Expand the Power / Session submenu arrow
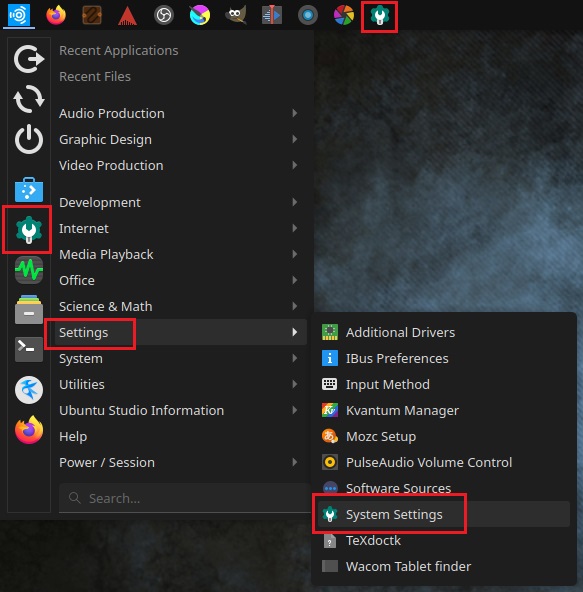Screen dimensions: 583x592 tap(295, 462)
